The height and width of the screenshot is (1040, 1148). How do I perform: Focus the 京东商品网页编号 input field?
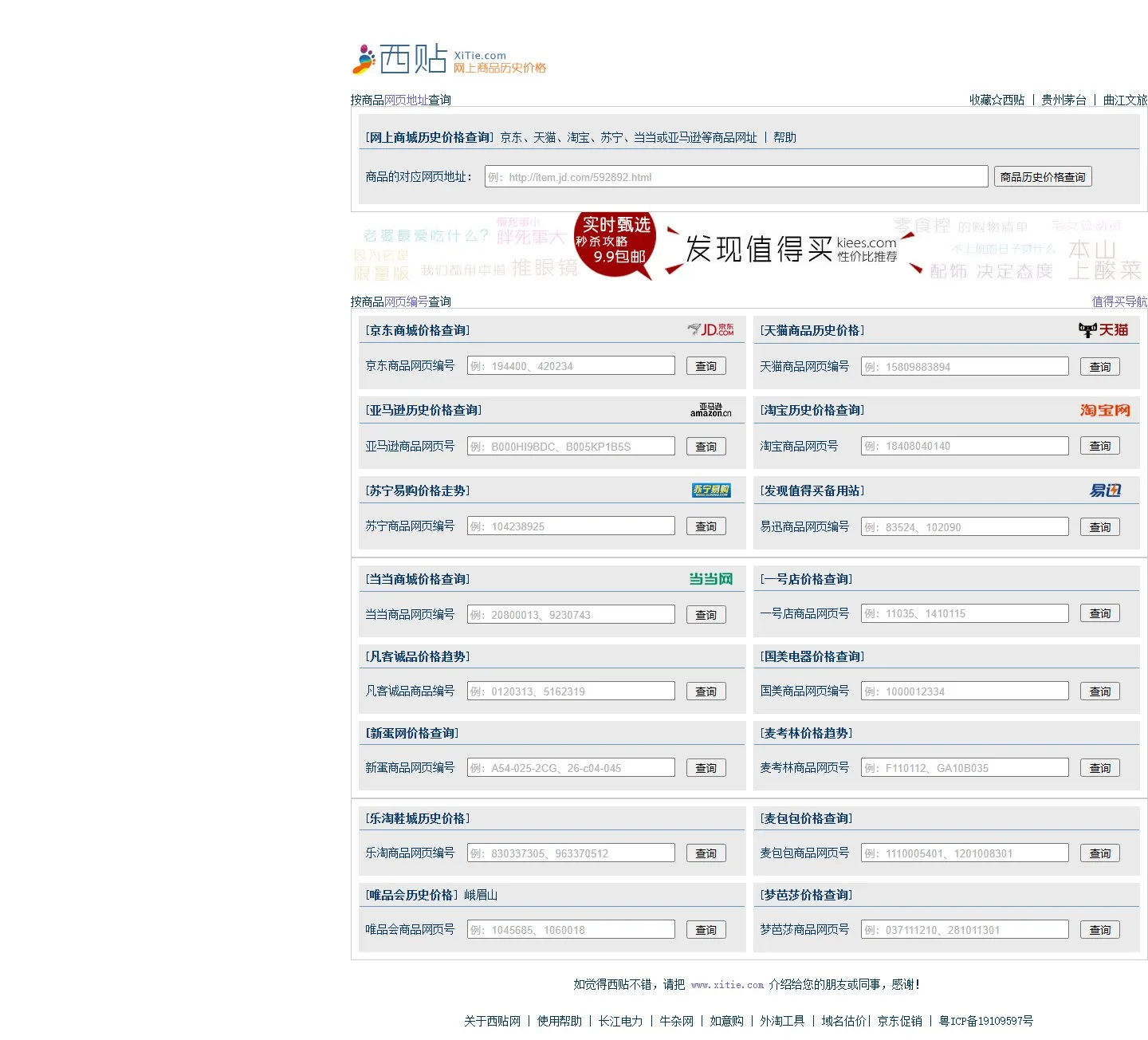(x=571, y=366)
